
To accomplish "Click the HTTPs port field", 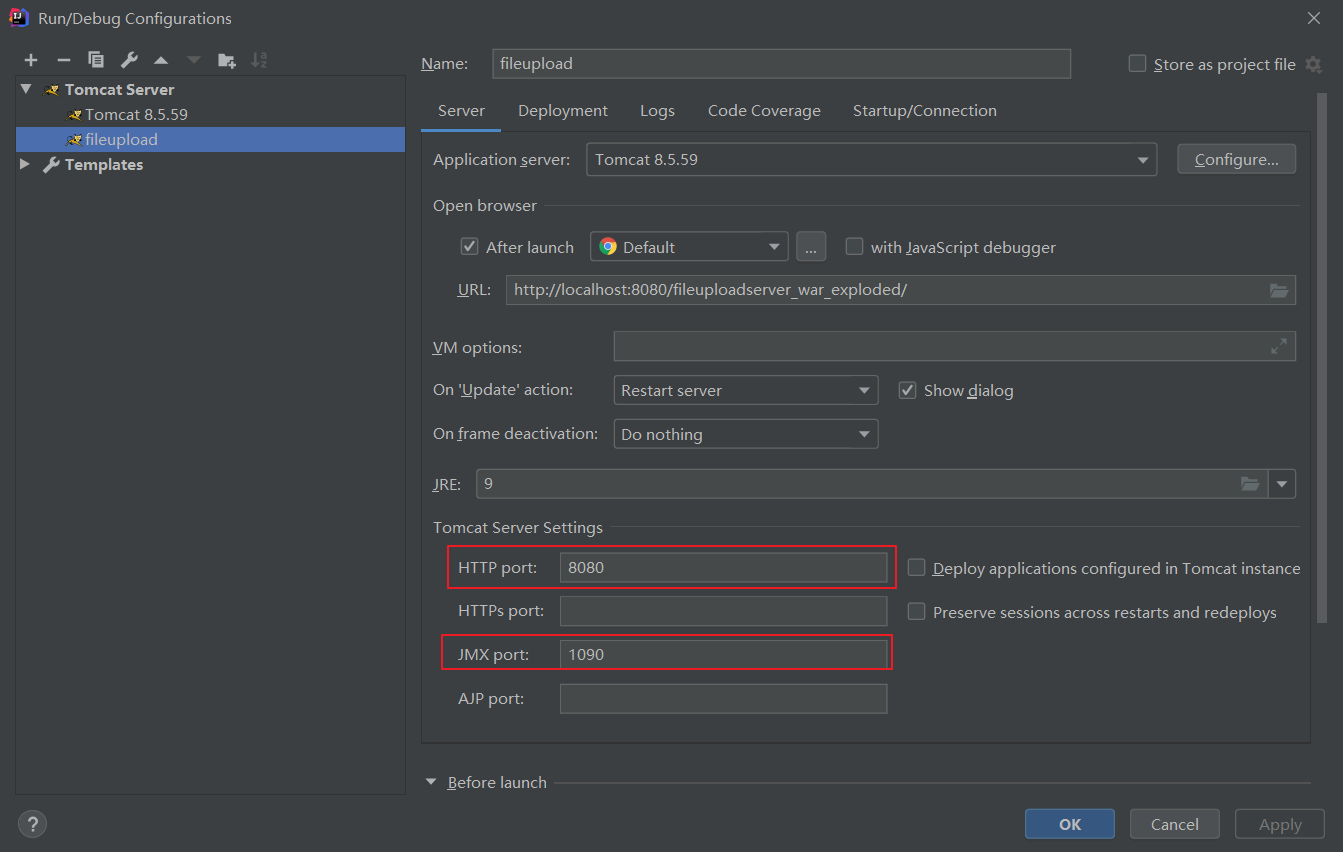I will (x=724, y=611).
